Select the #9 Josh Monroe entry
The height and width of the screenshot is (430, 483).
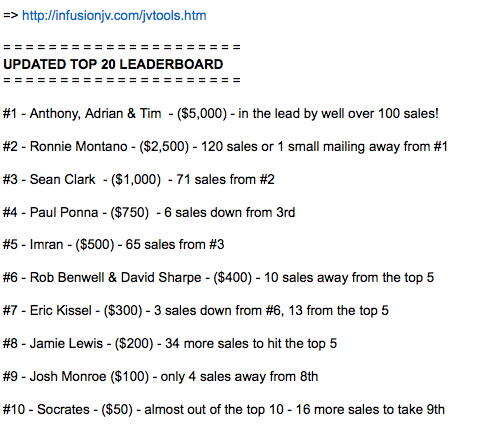pos(160,377)
